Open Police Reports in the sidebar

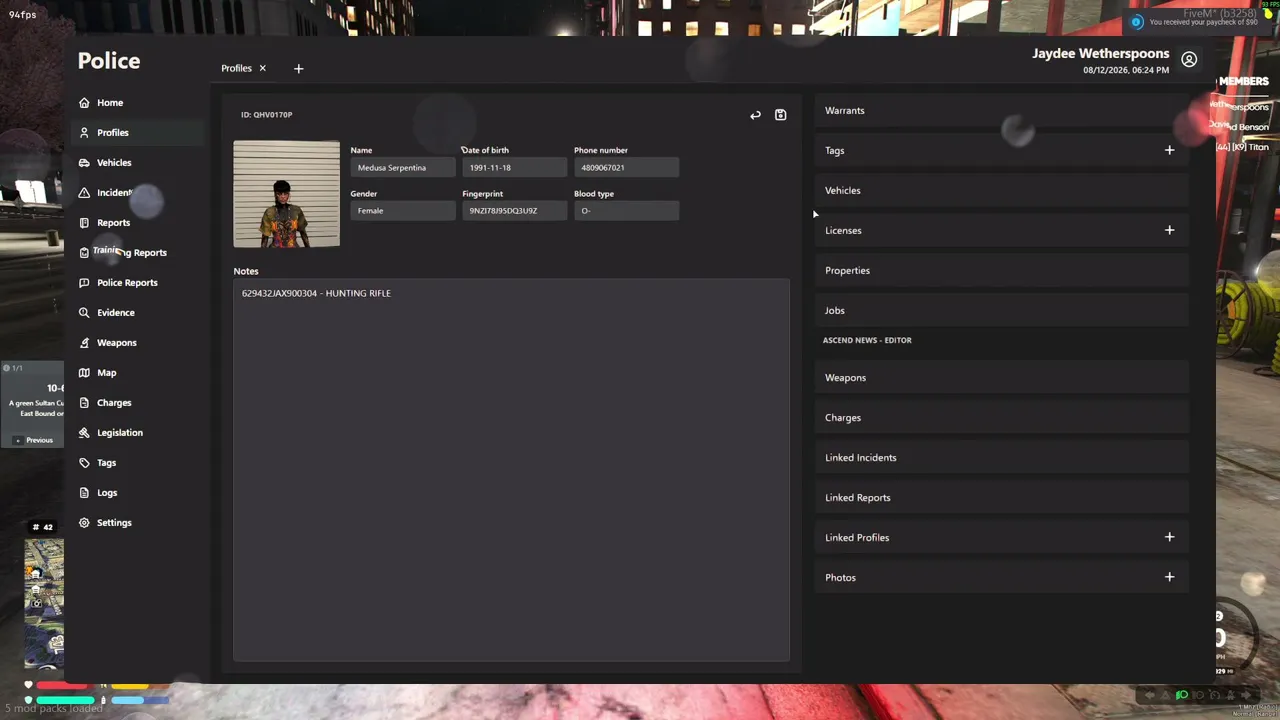[138, 282]
